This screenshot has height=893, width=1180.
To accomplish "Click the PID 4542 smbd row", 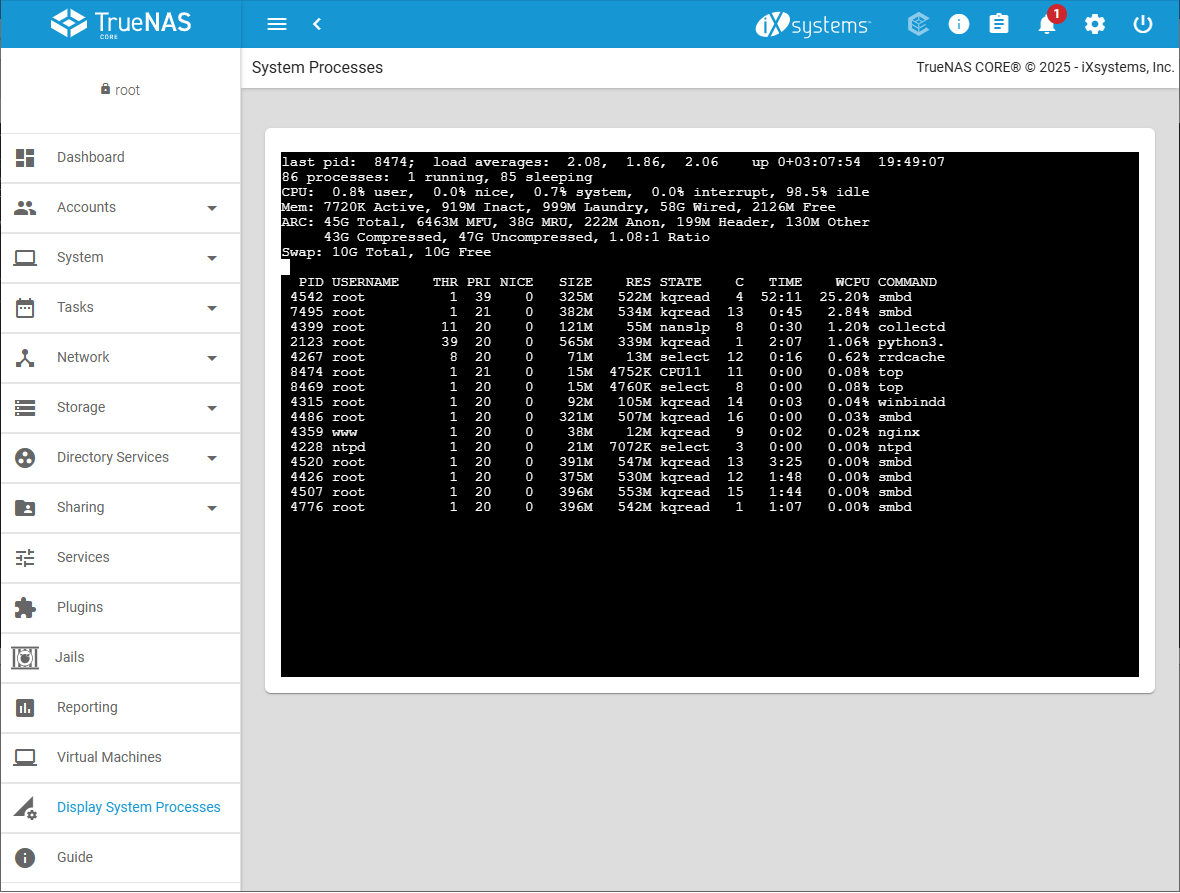I will (x=601, y=297).
